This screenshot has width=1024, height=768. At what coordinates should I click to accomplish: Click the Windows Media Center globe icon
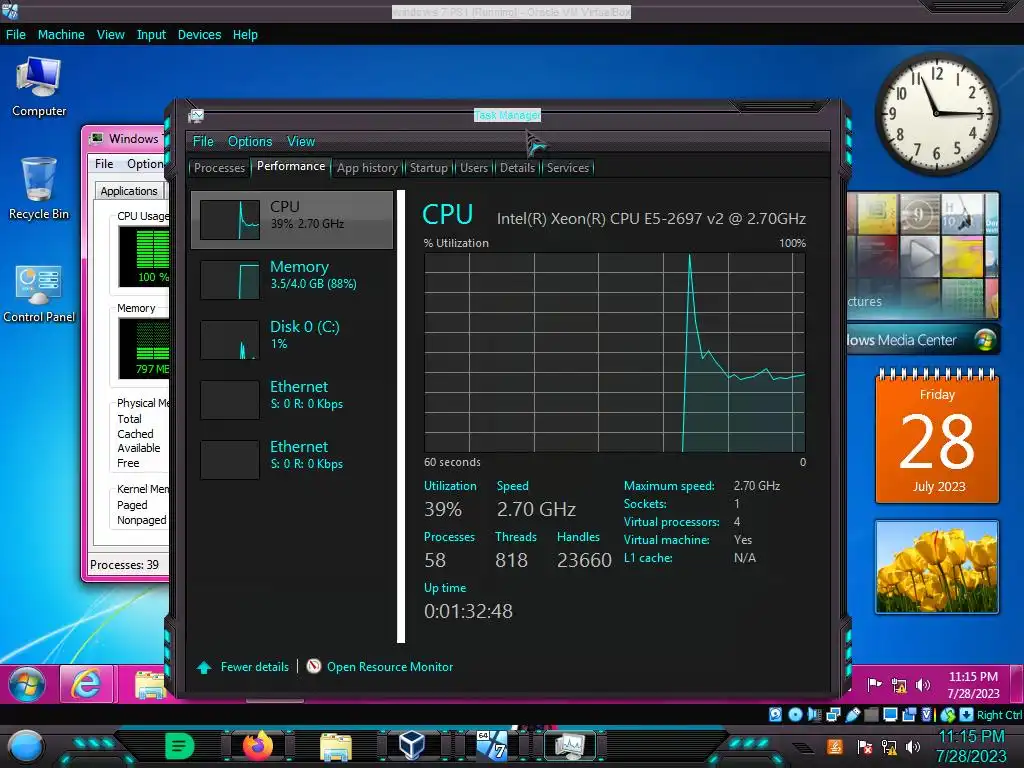point(984,340)
